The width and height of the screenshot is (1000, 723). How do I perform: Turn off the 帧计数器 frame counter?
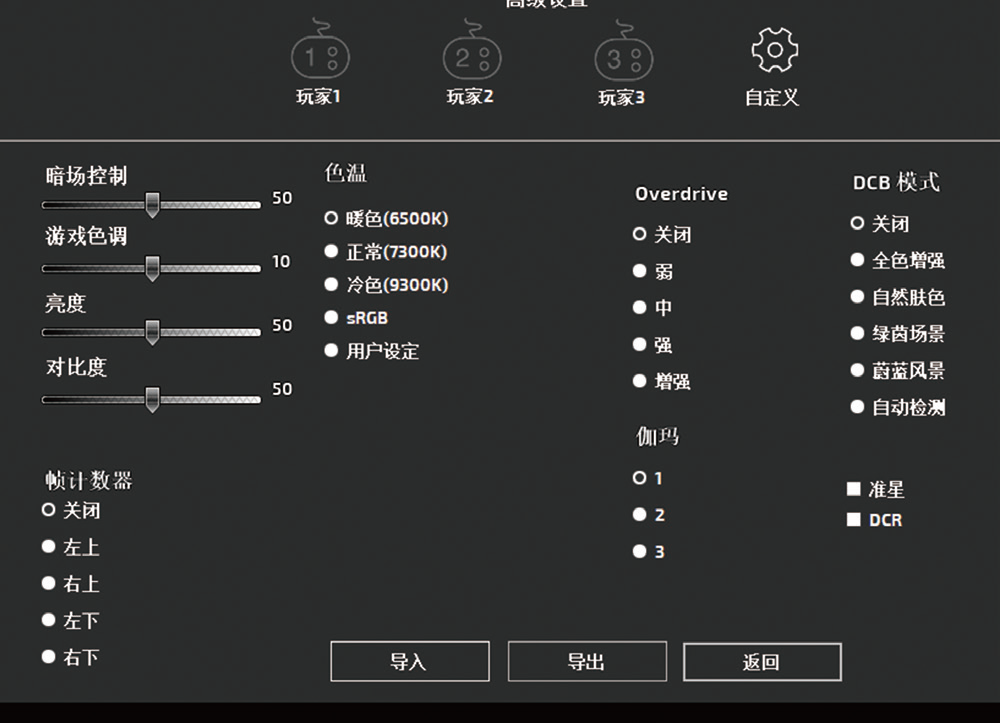click(x=48, y=509)
